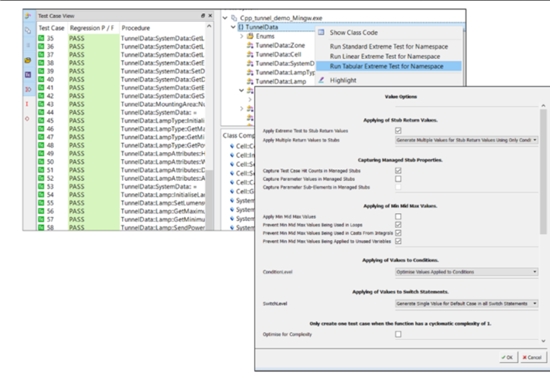
Task: Click the class icon next to TunnelData:Zone
Action: pyautogui.click(x=250, y=45)
